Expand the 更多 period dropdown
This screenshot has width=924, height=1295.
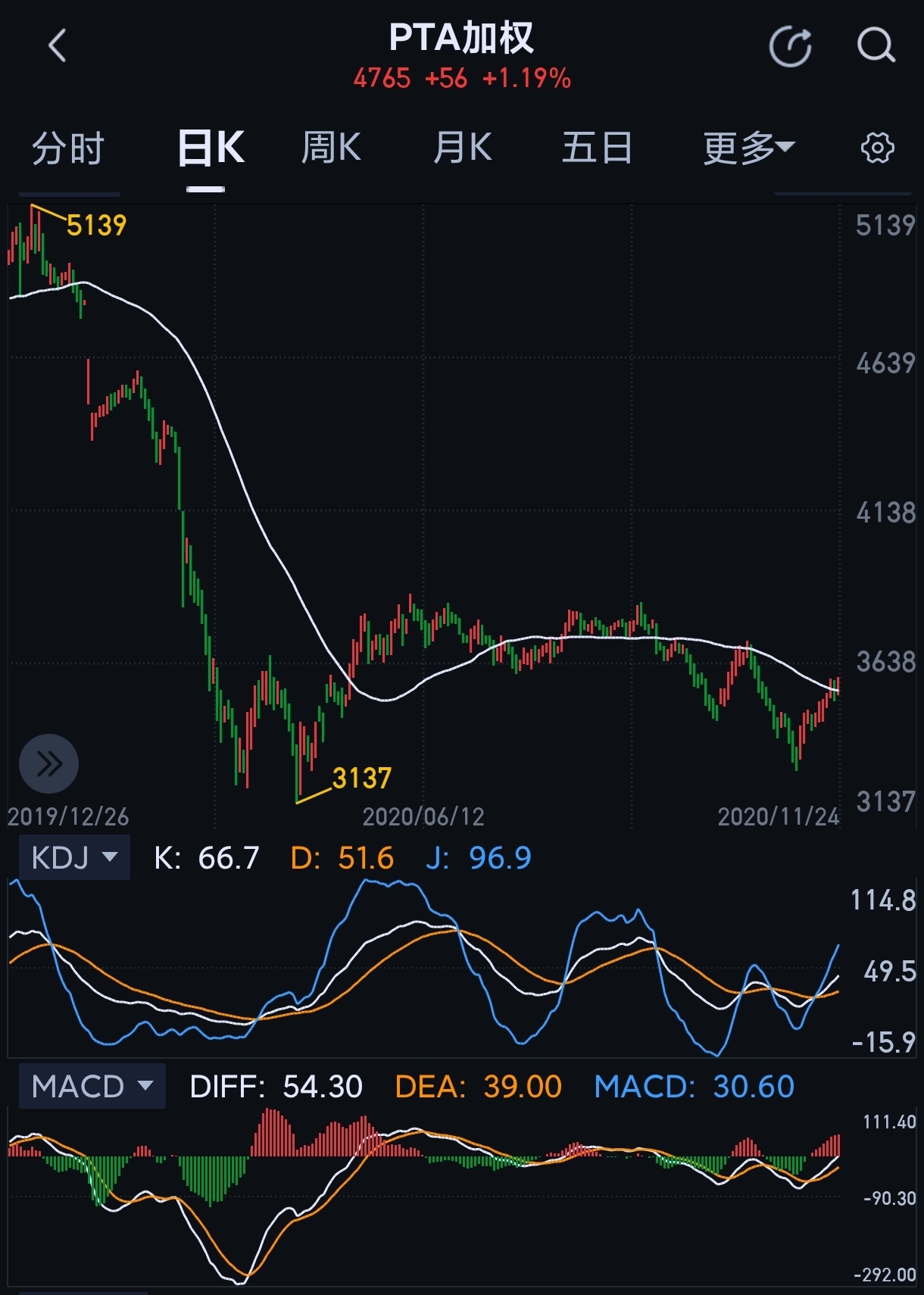coord(748,148)
